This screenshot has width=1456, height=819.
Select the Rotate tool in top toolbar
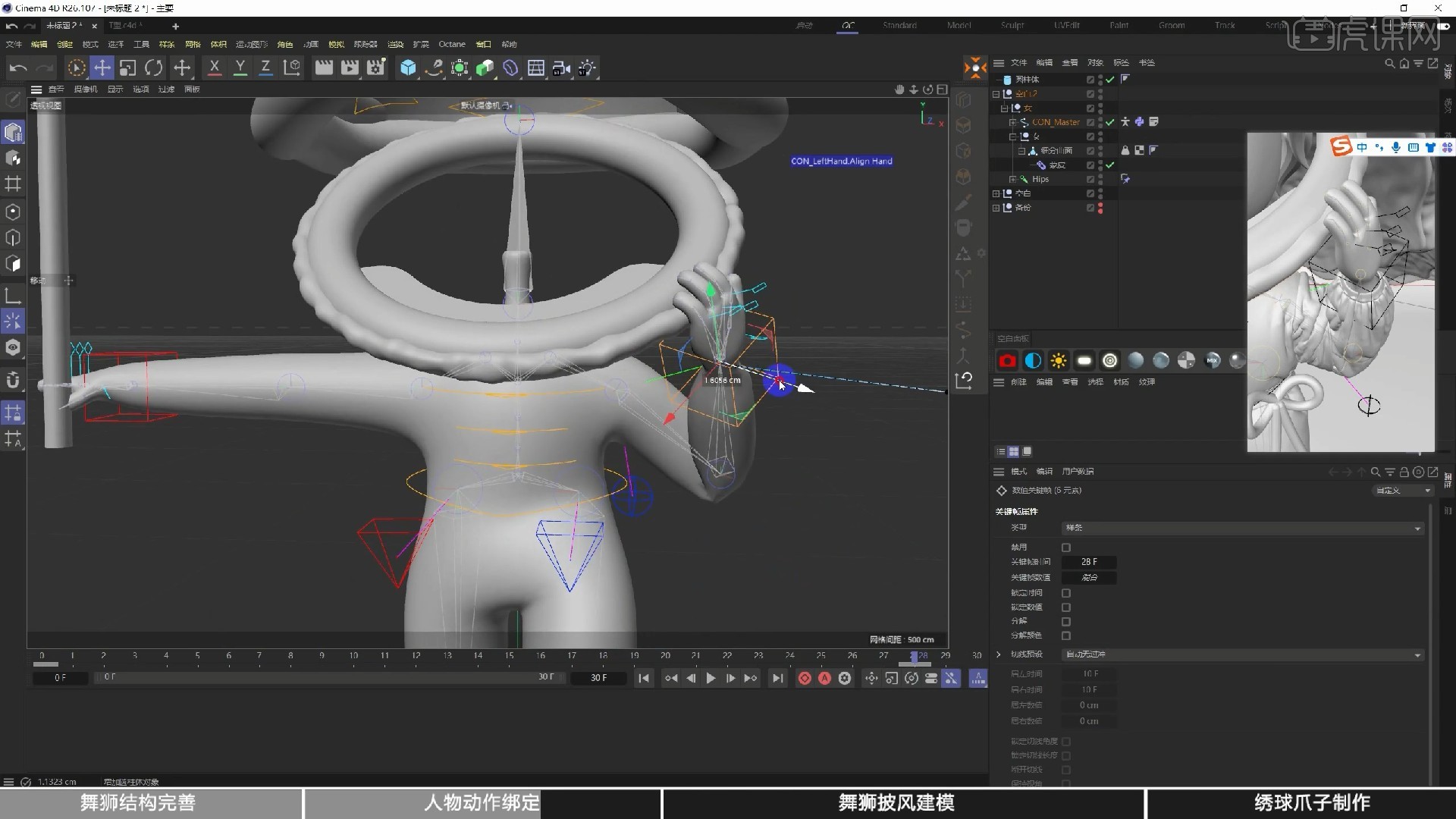coord(153,67)
